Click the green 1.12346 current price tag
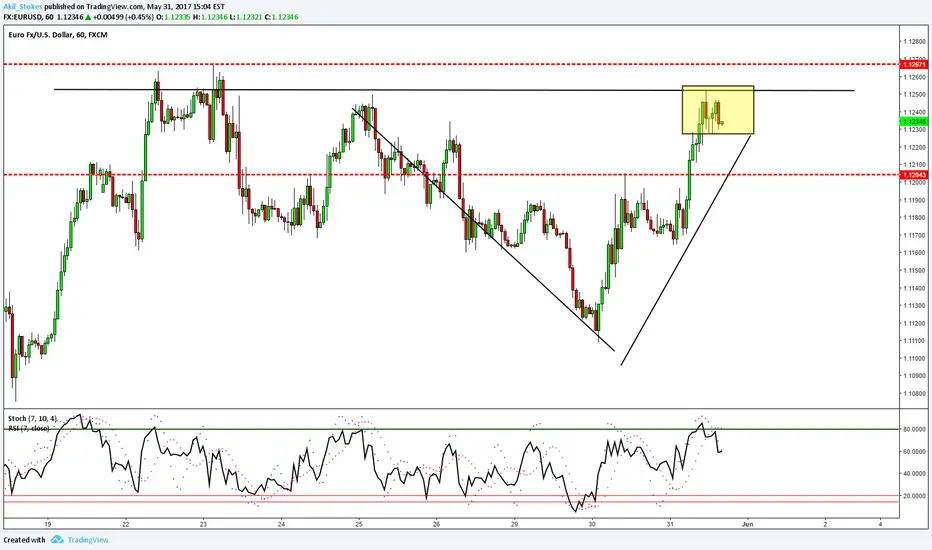 tap(914, 121)
